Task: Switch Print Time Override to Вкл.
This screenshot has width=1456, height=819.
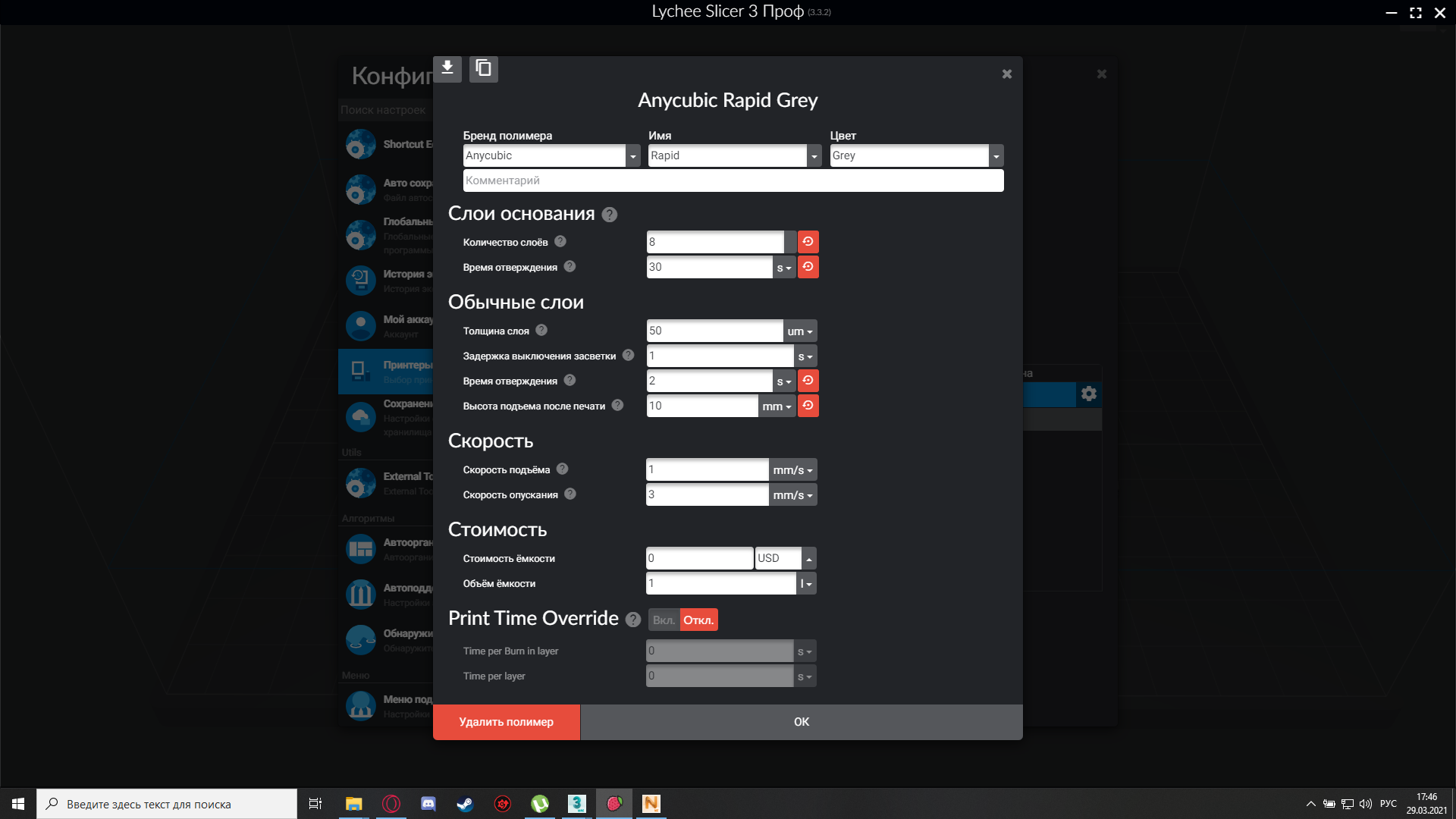Action: pos(664,620)
